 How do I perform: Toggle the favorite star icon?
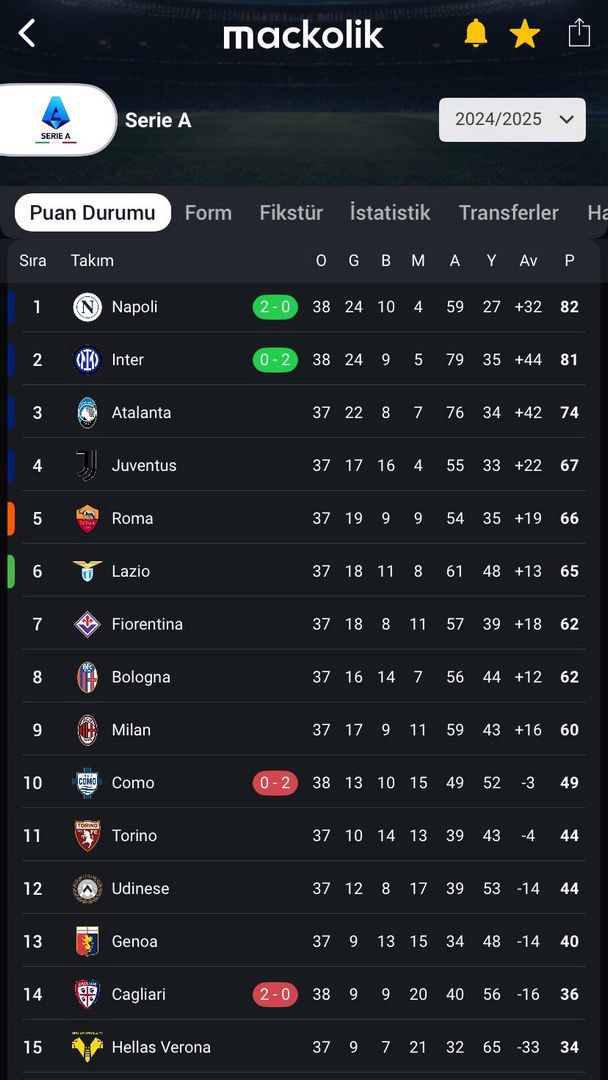(525, 33)
